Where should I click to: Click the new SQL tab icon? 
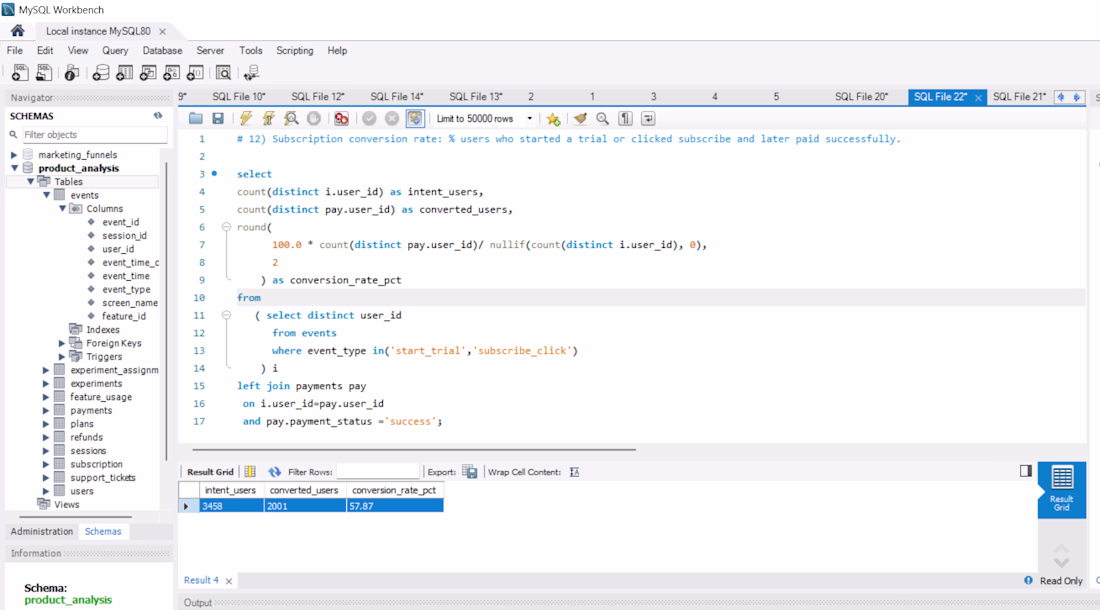tap(20, 73)
